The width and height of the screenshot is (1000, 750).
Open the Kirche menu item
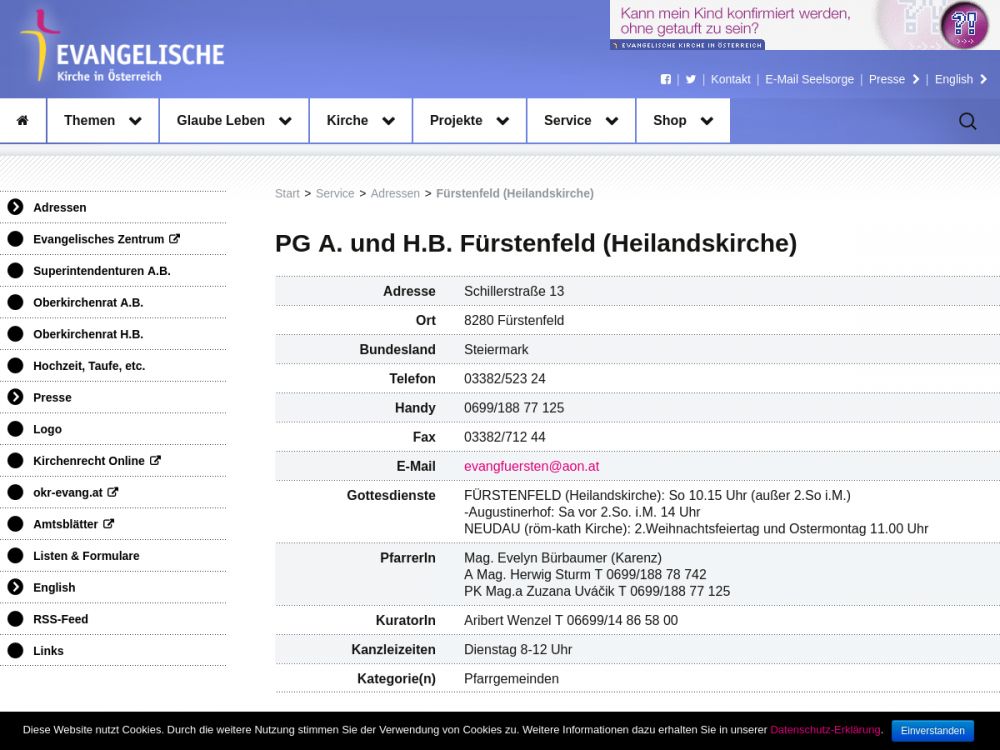pyautogui.click(x=360, y=121)
